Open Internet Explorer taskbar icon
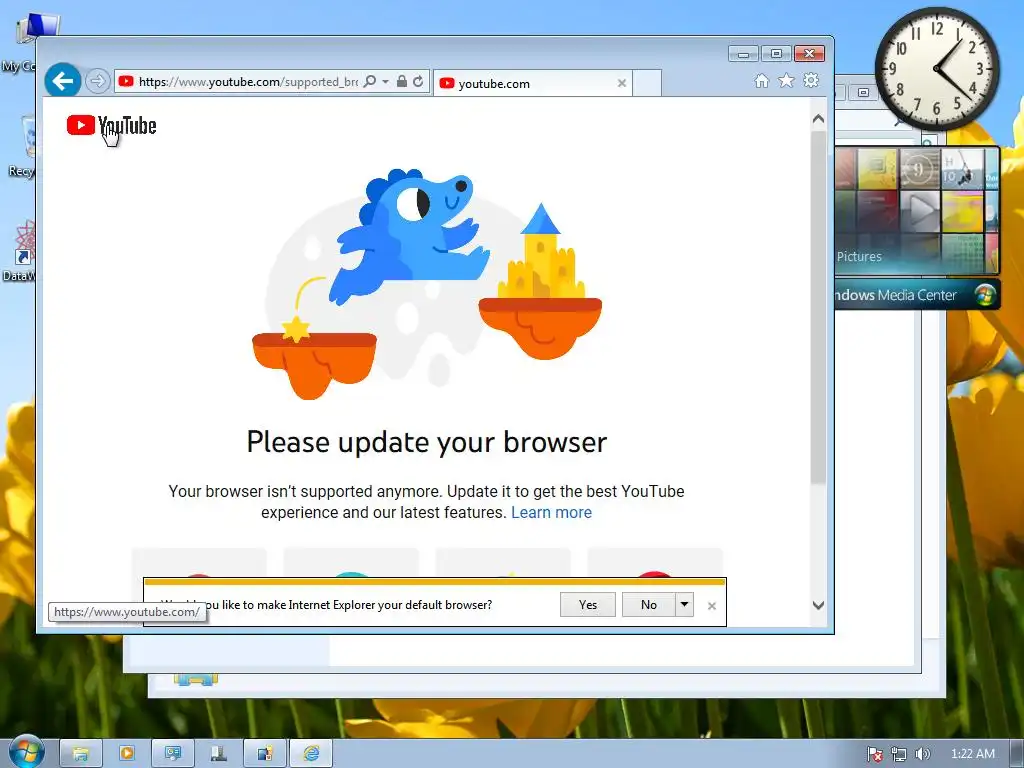Screen dimensions: 1024x768 311,754
